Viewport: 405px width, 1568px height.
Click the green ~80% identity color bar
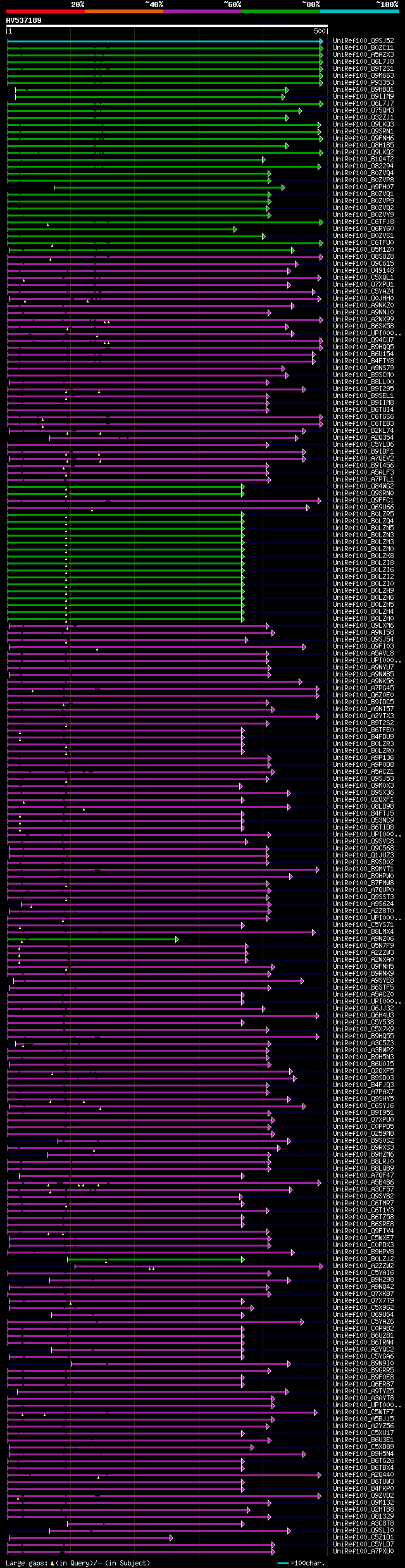tap(281, 11)
